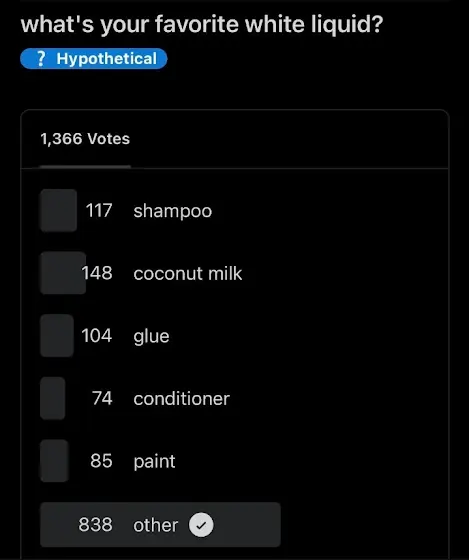Click the checkmark icon next to other
469x560 pixels.
(201, 525)
